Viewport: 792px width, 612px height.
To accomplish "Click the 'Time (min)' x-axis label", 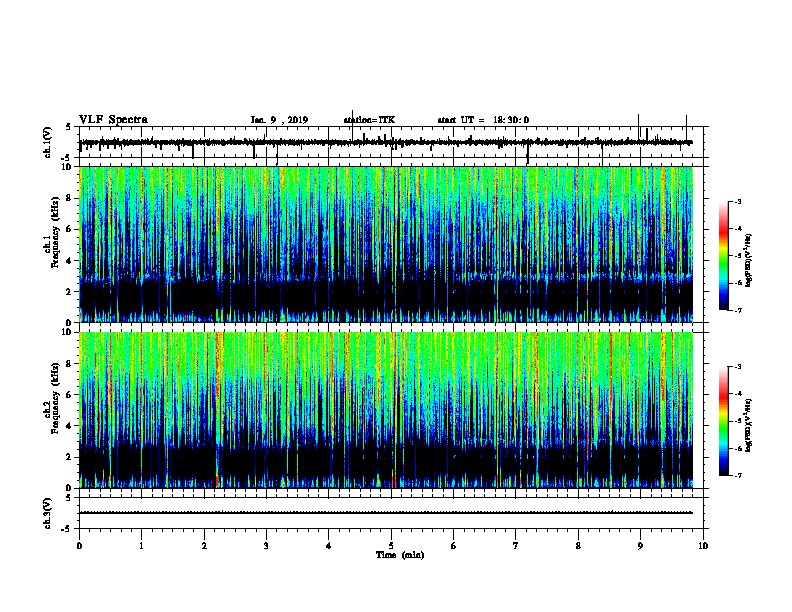I will pyautogui.click(x=400, y=555).
